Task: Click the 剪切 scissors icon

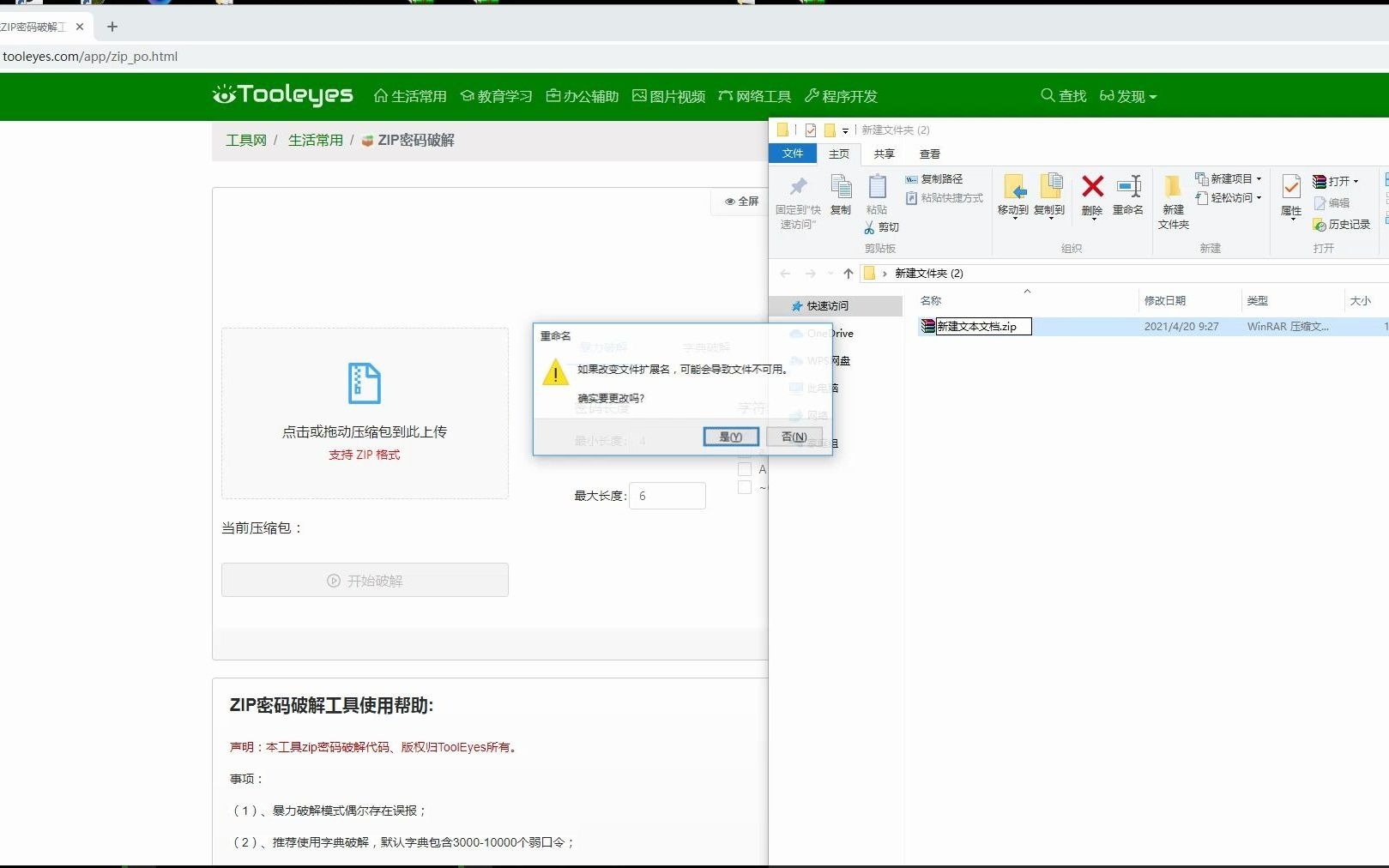Action: click(x=869, y=227)
